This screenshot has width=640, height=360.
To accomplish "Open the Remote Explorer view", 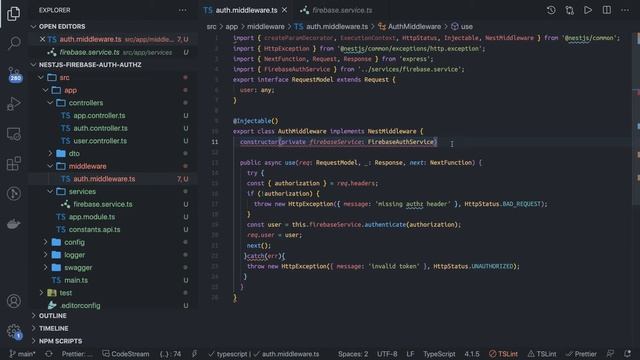I will 14,134.
